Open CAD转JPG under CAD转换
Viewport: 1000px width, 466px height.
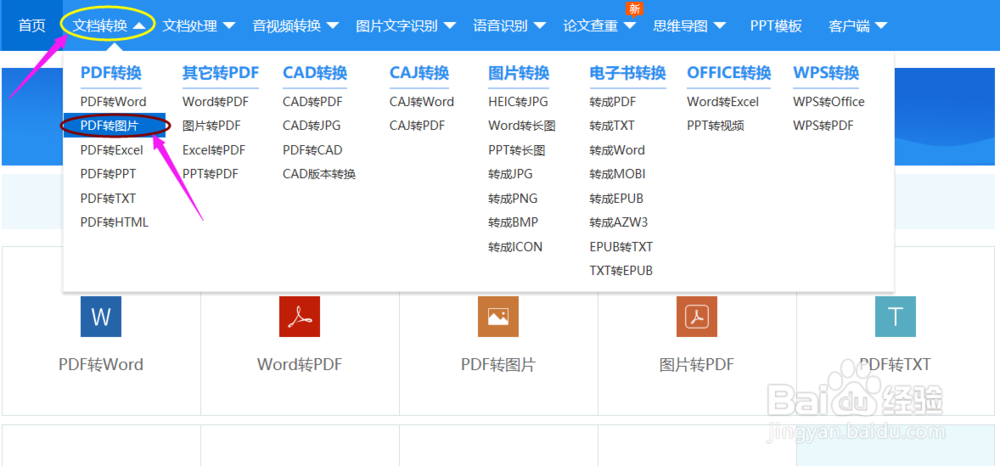[311, 126]
